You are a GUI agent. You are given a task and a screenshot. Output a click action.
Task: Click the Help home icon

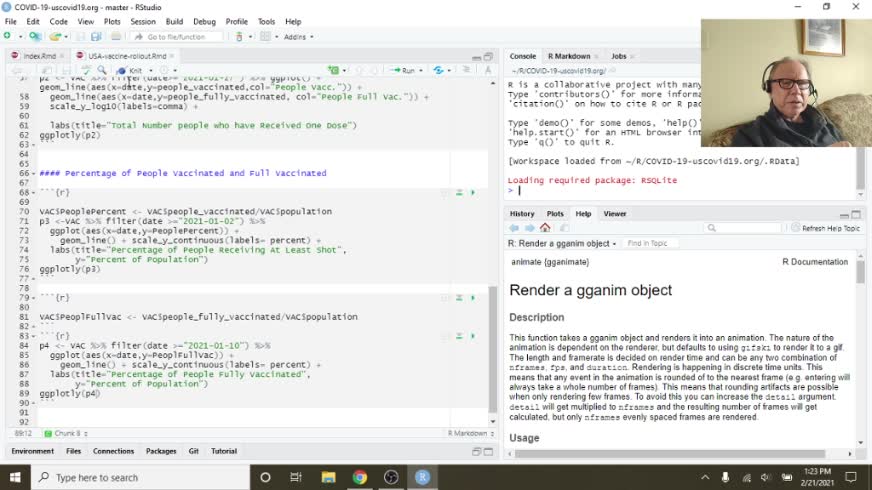pyautogui.click(x=545, y=228)
